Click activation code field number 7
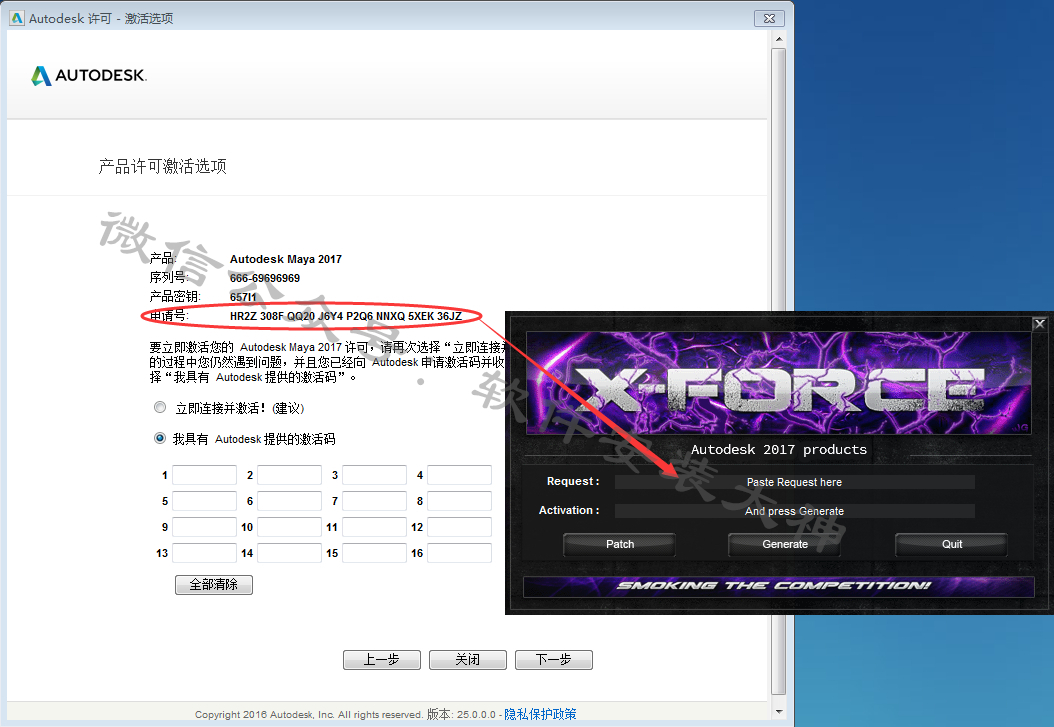Image resolution: width=1054 pixels, height=727 pixels. click(374, 501)
